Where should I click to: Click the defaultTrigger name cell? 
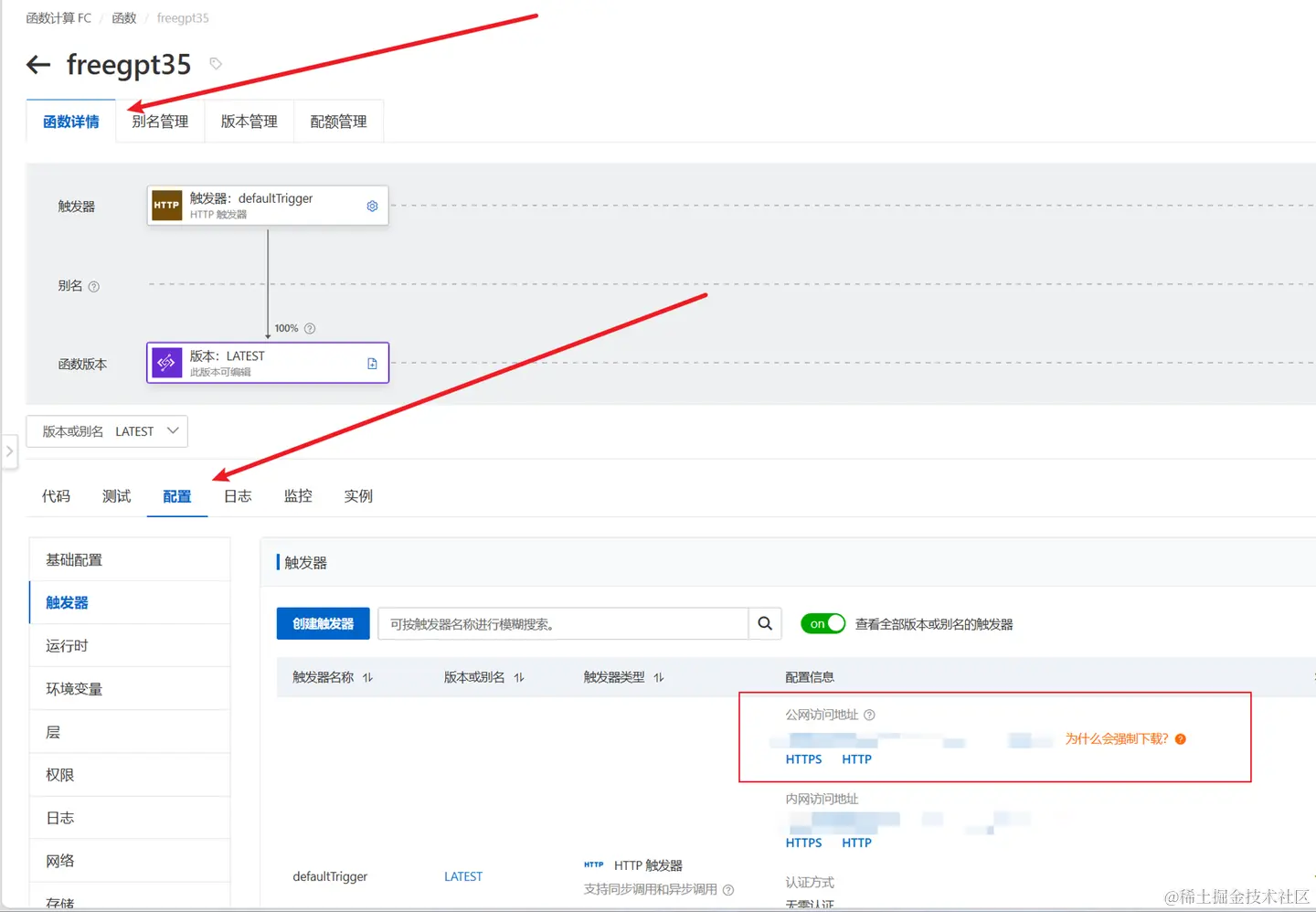click(330, 876)
